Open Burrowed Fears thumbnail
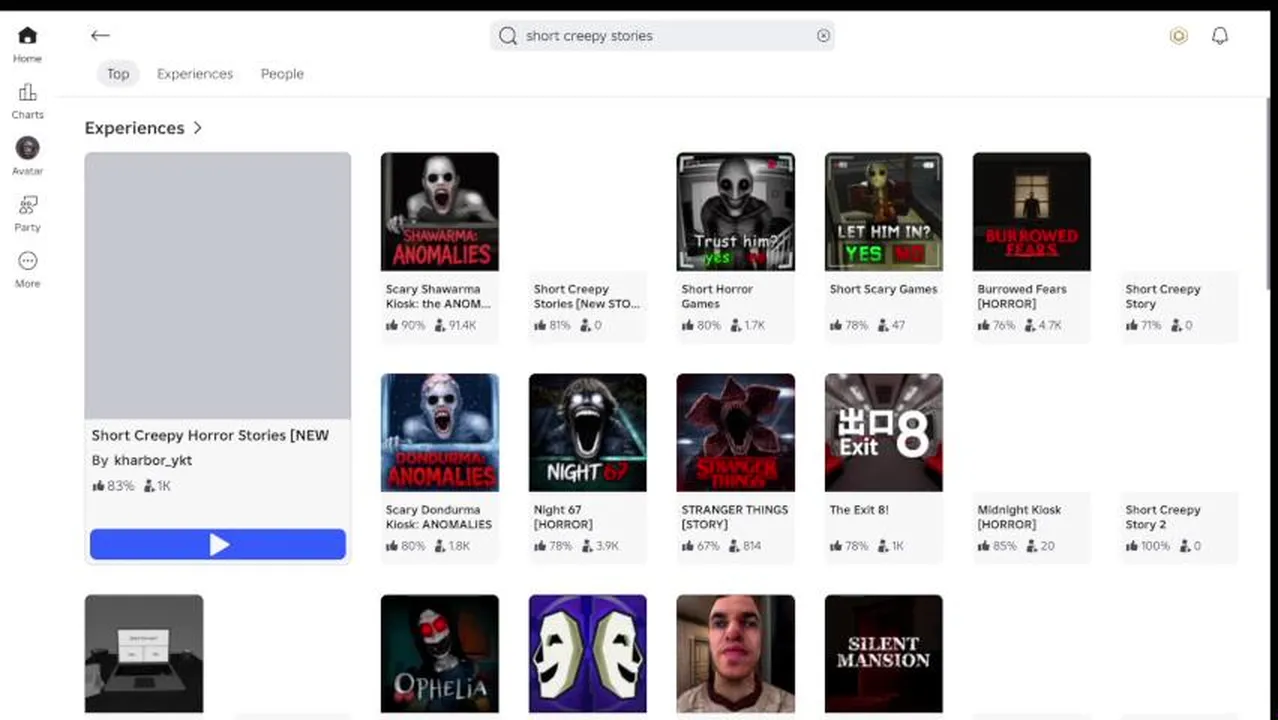1278x720 pixels. (x=1032, y=211)
